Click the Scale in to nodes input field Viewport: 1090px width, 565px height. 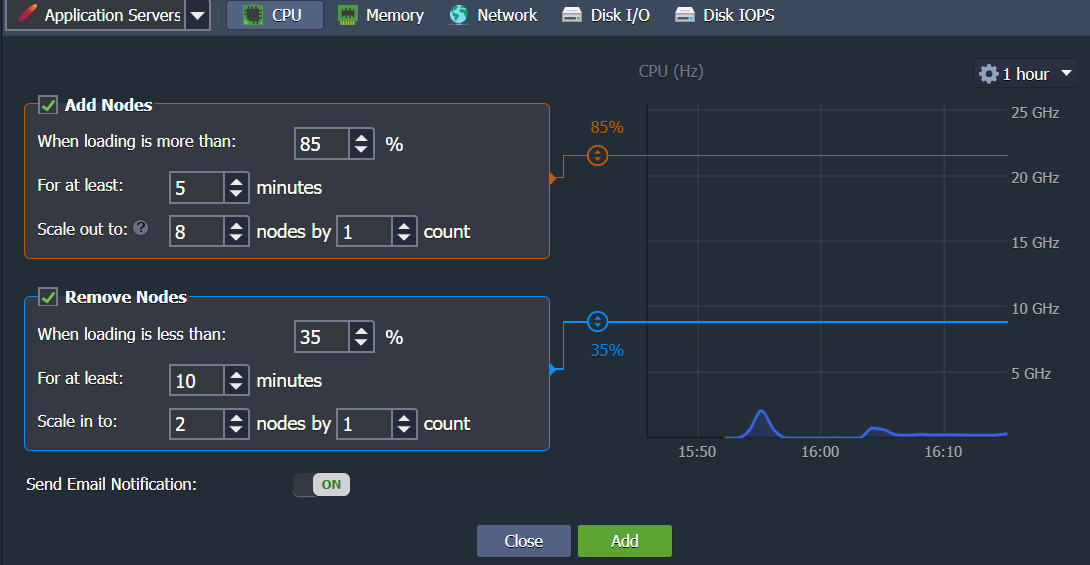click(196, 424)
